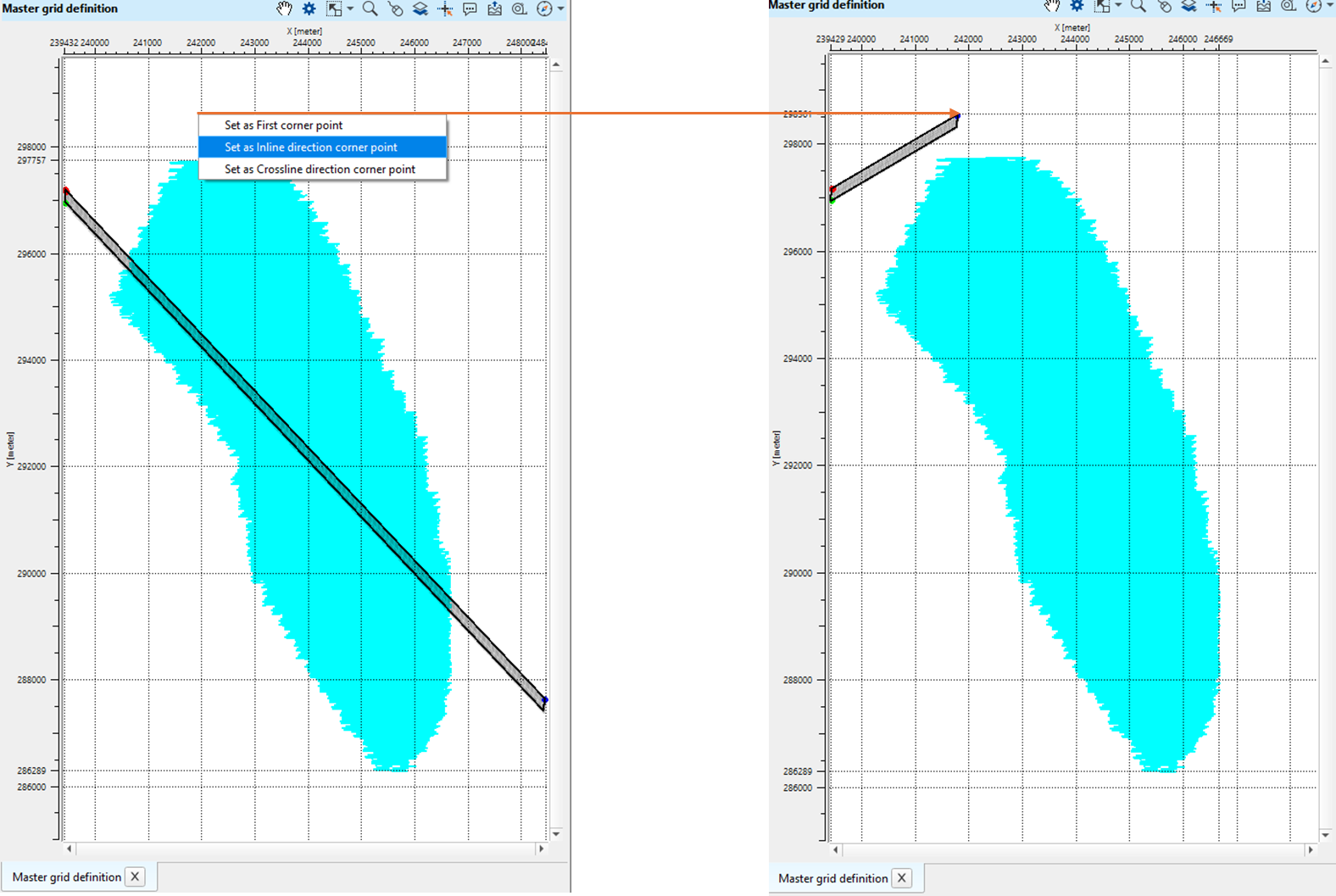Viewport: 1336px width, 896px height.
Task: Choose the layers icon in left toolbar
Action: (x=420, y=8)
